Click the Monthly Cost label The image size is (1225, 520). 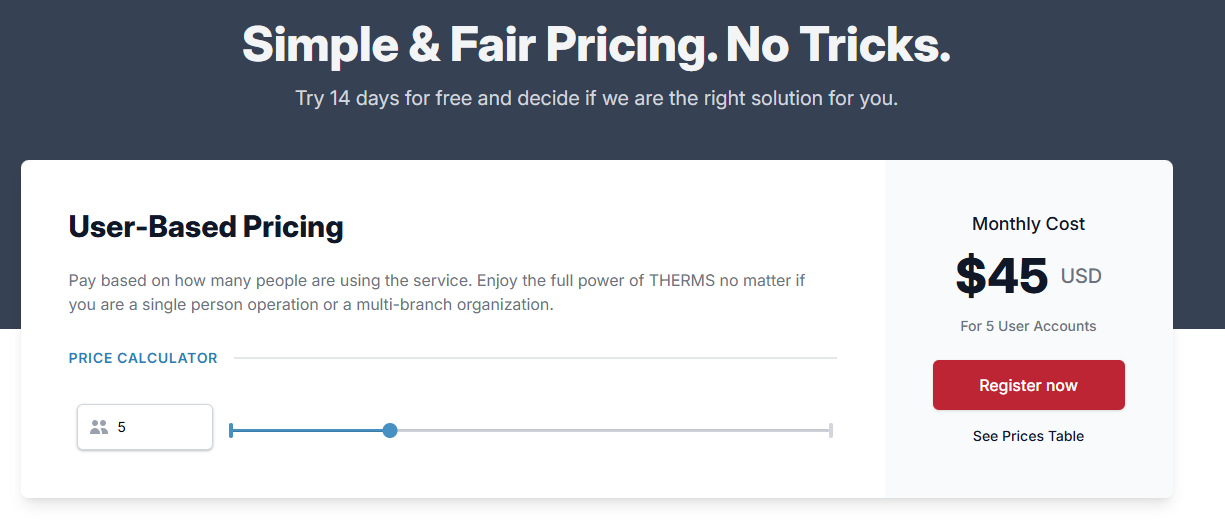tap(1028, 224)
